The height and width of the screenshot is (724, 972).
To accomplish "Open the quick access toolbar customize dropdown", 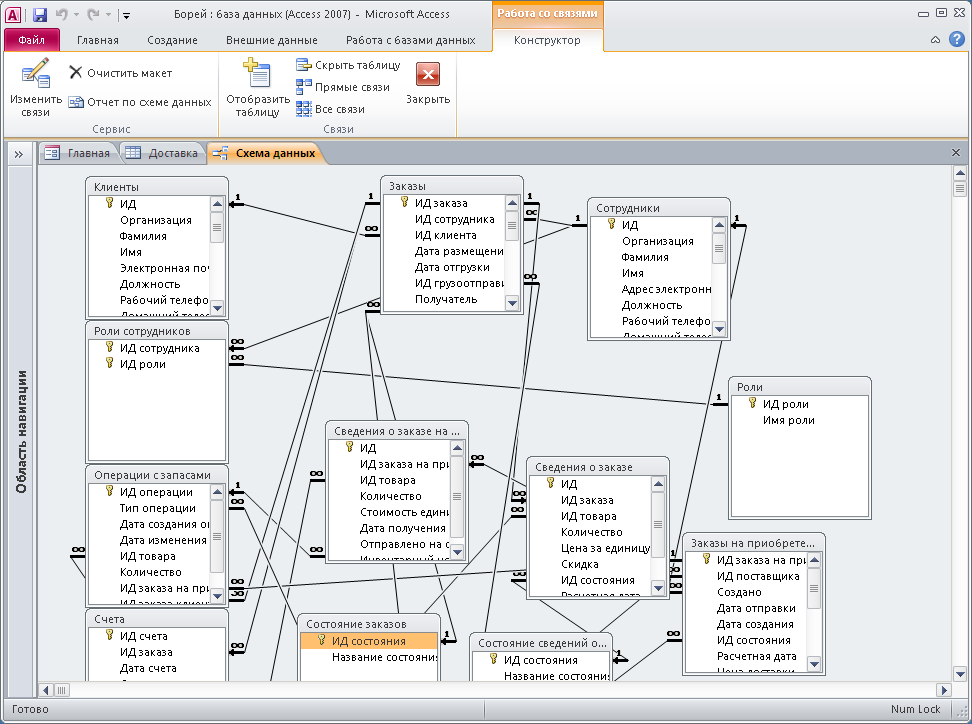I will tap(126, 15).
